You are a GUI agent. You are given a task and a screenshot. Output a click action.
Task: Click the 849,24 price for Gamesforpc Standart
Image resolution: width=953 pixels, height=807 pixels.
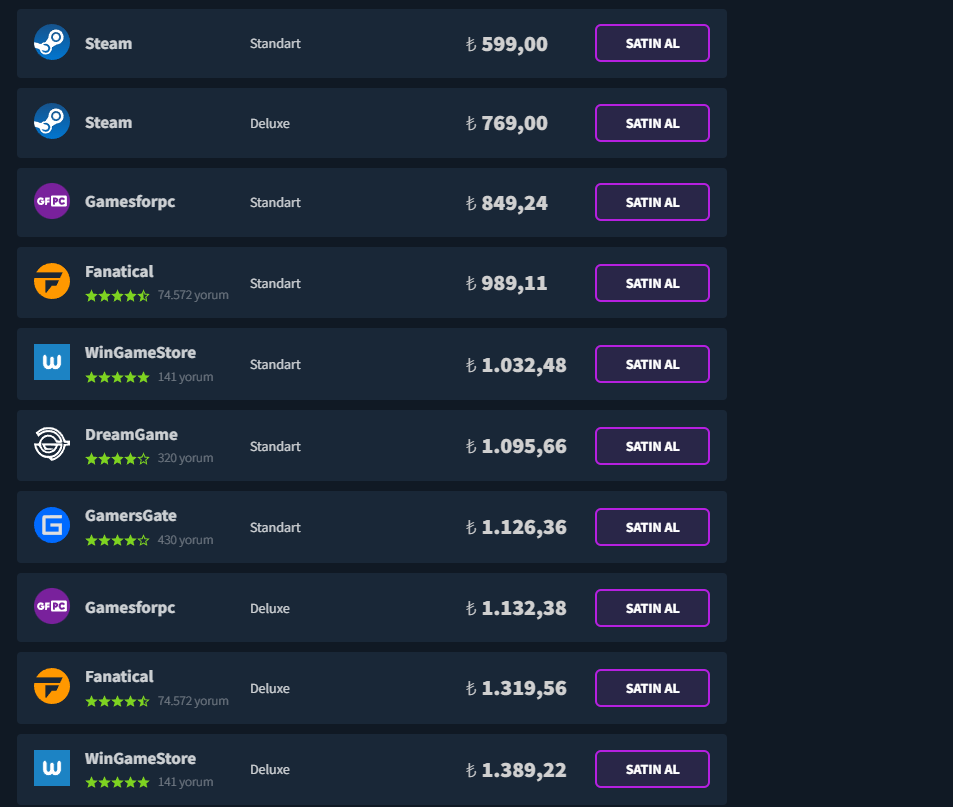tap(514, 203)
